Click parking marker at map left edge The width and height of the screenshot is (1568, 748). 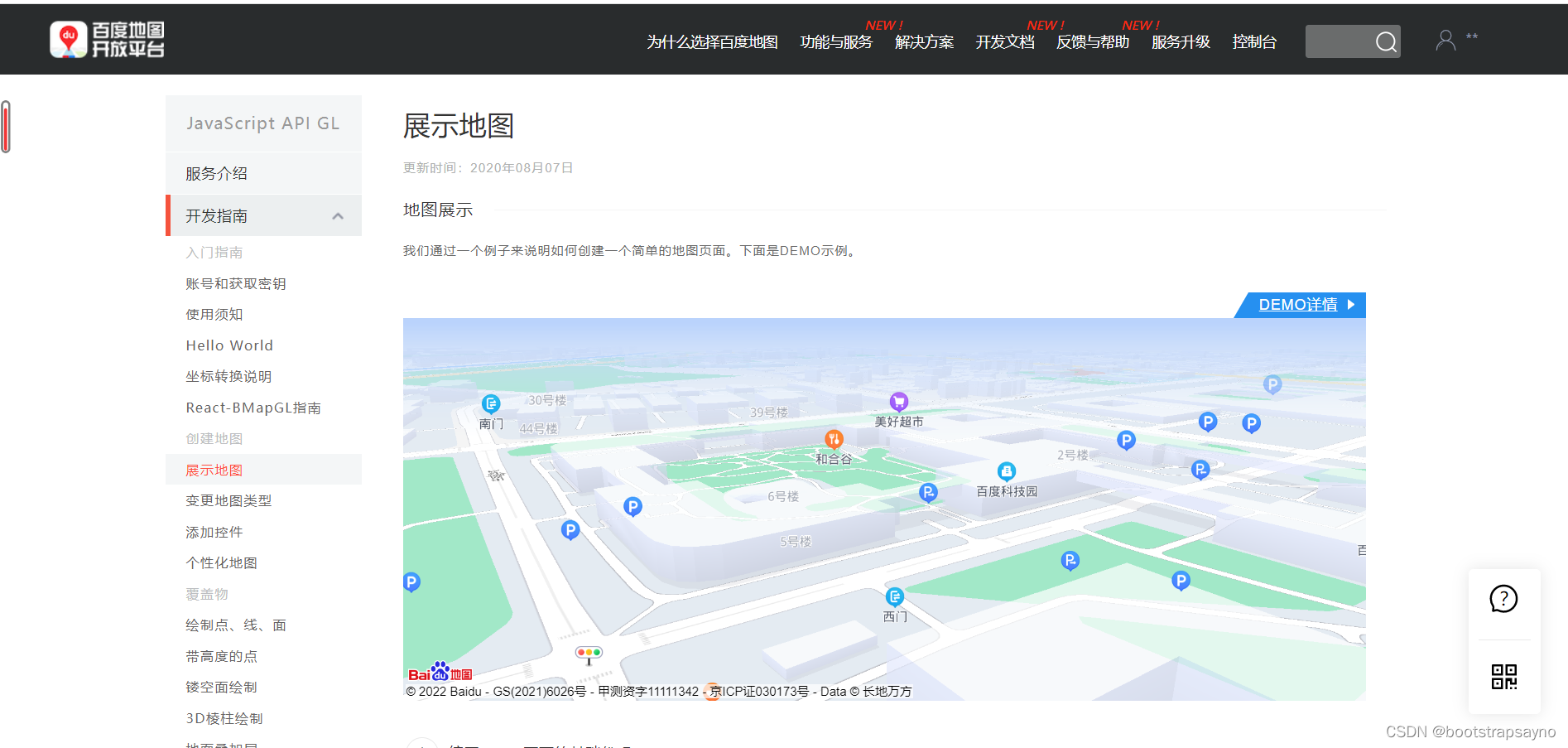click(x=411, y=582)
